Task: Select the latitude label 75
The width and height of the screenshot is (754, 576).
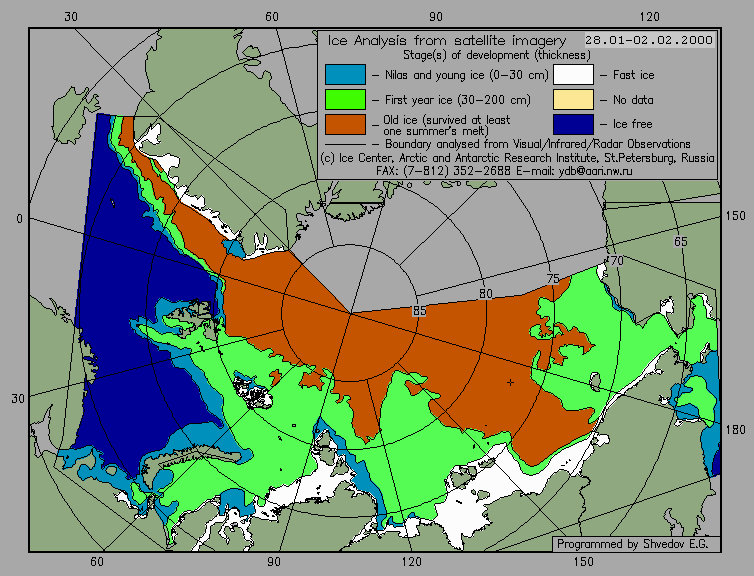Action: pos(553,278)
